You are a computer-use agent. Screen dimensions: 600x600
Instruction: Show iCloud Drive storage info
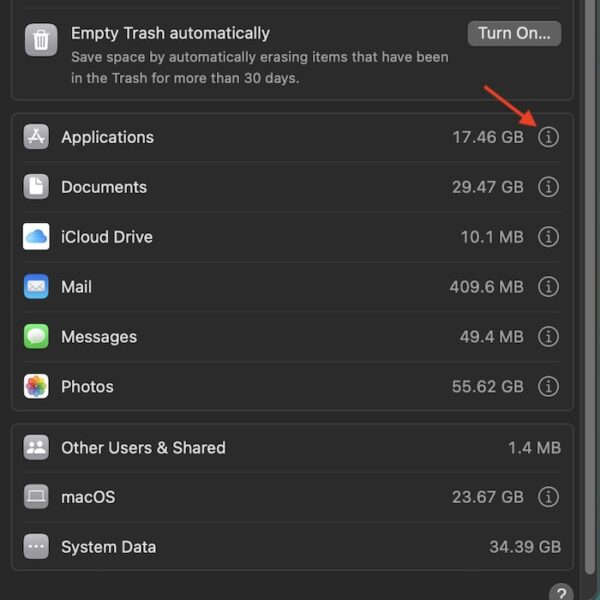click(548, 237)
